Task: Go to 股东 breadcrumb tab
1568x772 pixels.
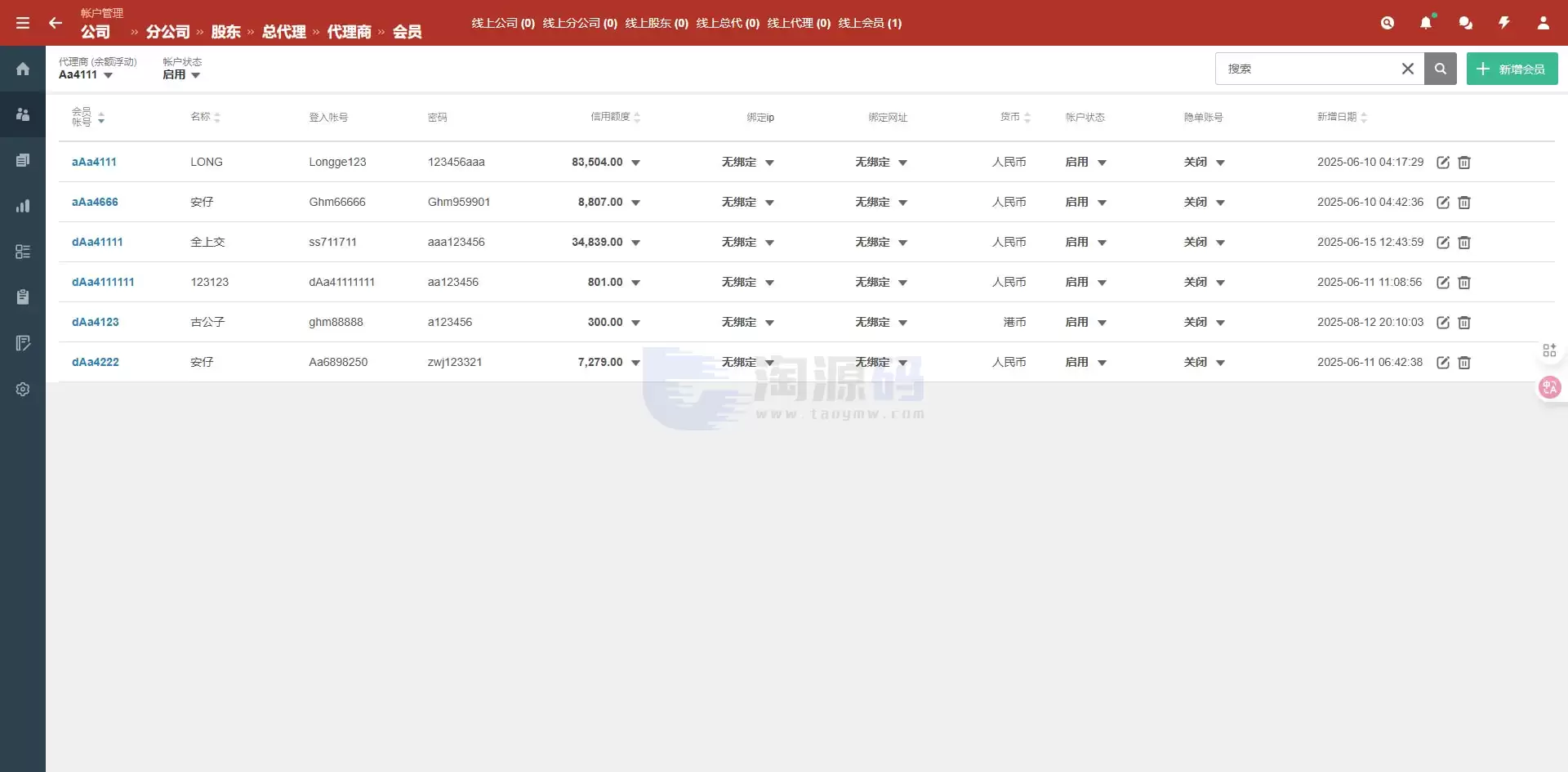Action: point(226,32)
